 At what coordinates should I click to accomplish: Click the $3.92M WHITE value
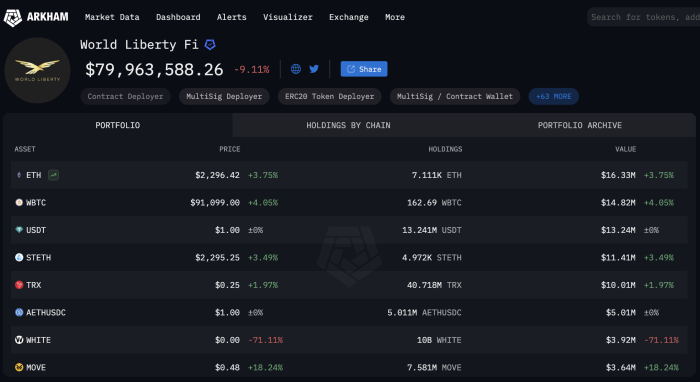(x=621, y=340)
